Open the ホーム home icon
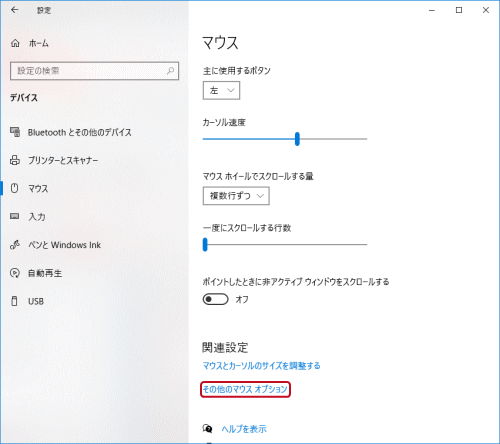Viewport: 500px width, 444px height. pos(15,43)
